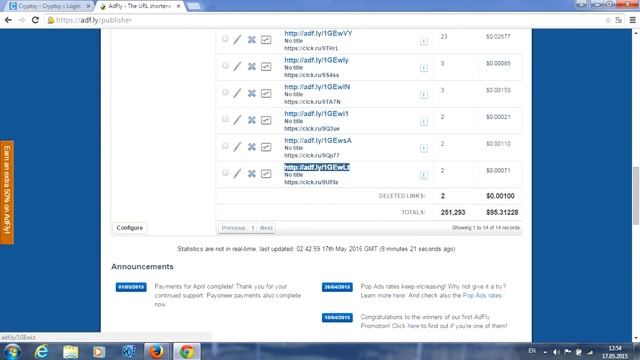Click 'here' in the AdFly Promotion announcement
The width and height of the screenshot is (640, 360).
point(413,326)
